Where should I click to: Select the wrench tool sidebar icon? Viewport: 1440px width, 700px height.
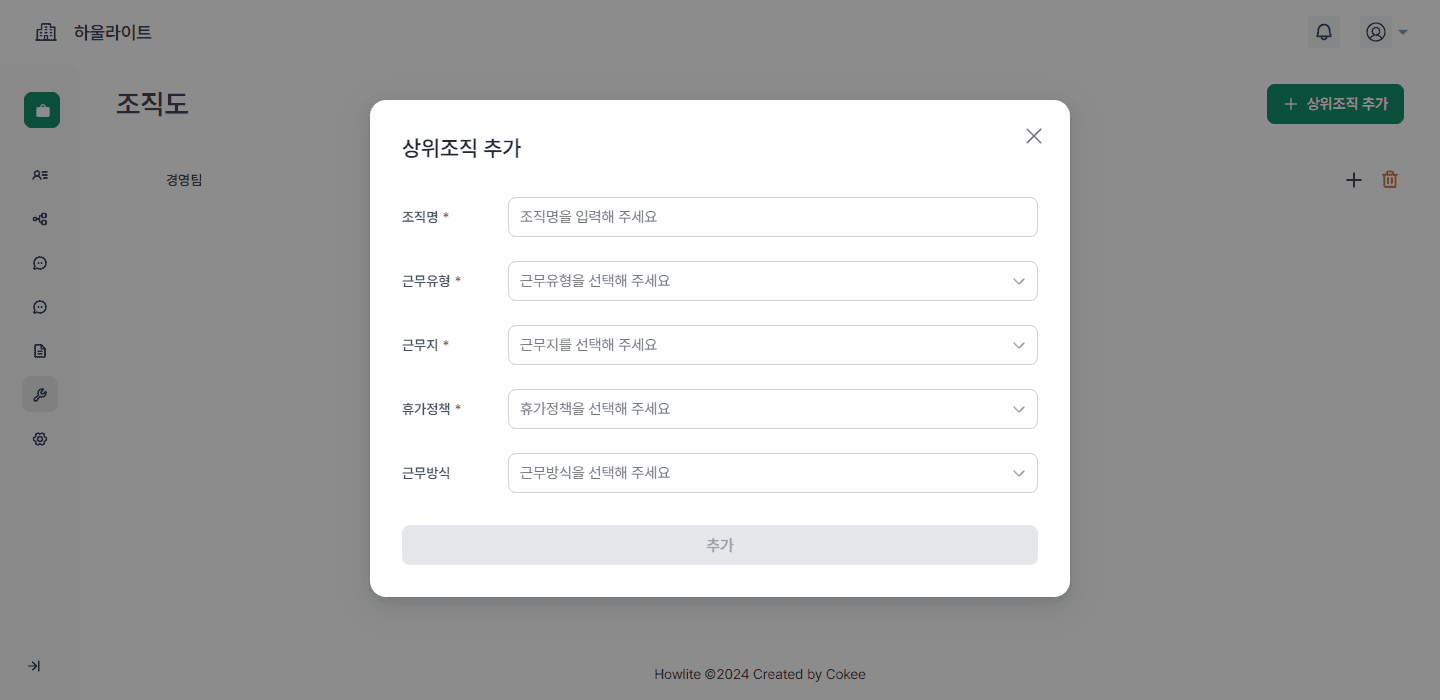click(x=40, y=394)
